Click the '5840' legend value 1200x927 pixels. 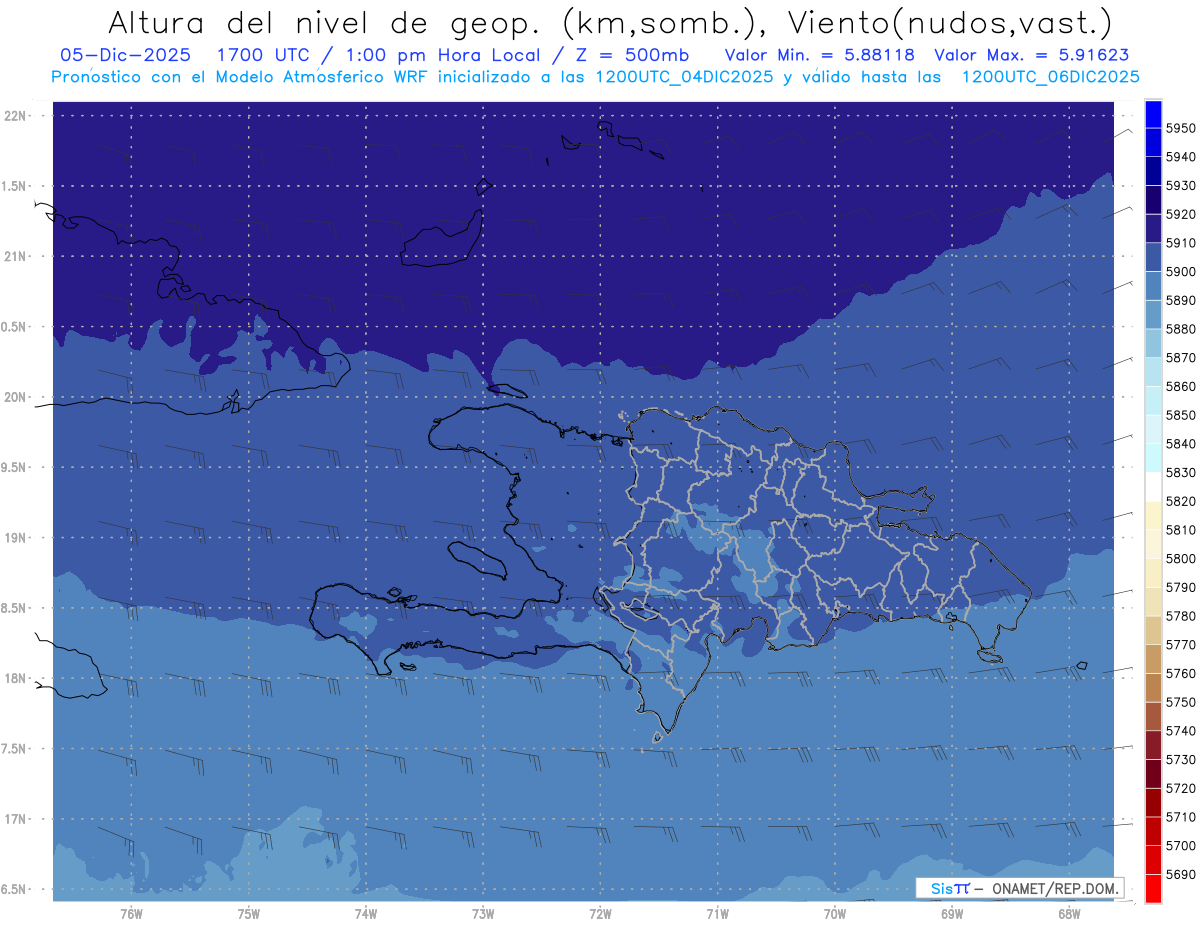[x=1180, y=443]
